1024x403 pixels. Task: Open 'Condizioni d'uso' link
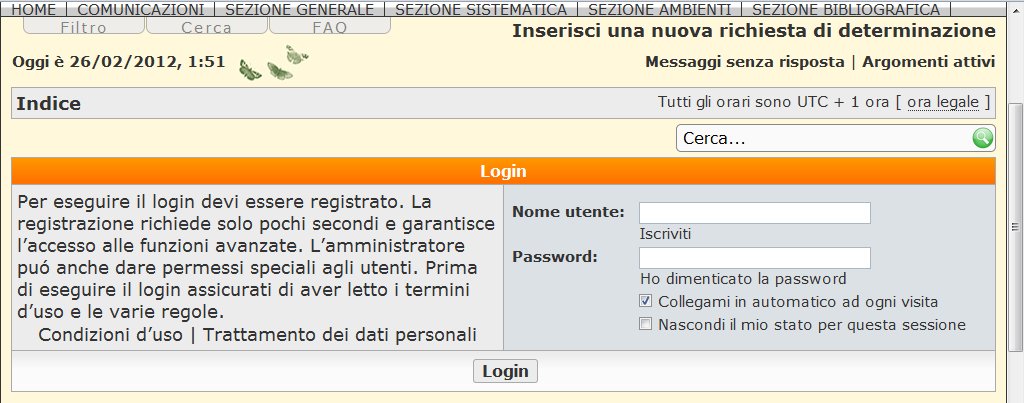click(x=110, y=334)
